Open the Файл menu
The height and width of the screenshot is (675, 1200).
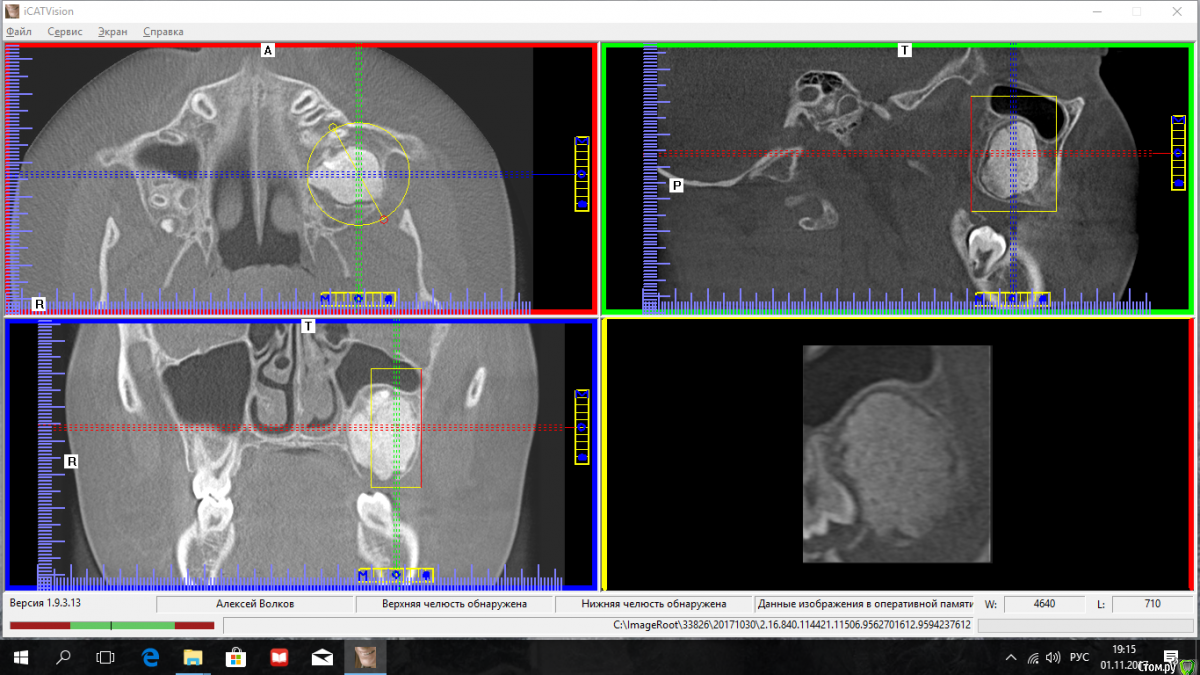(x=19, y=32)
